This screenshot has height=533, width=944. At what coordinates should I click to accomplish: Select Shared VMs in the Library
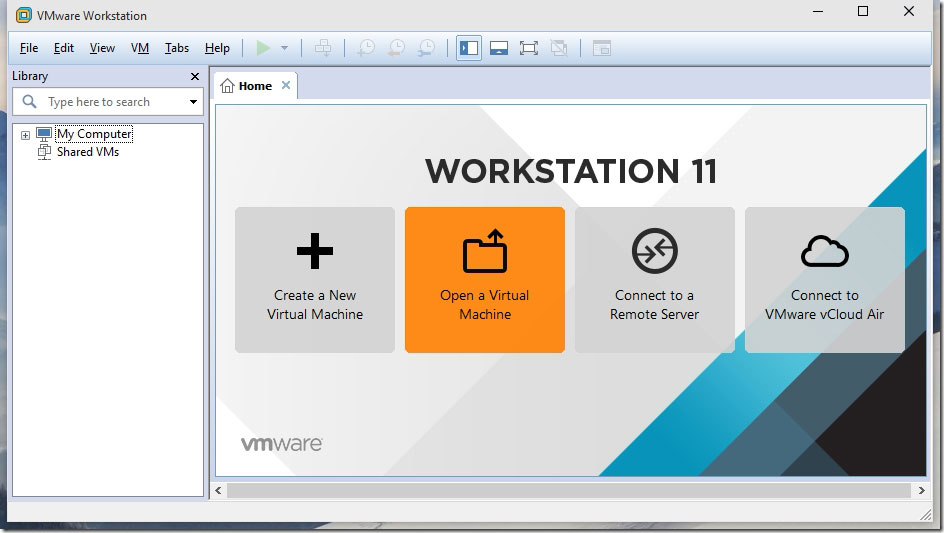(88, 152)
